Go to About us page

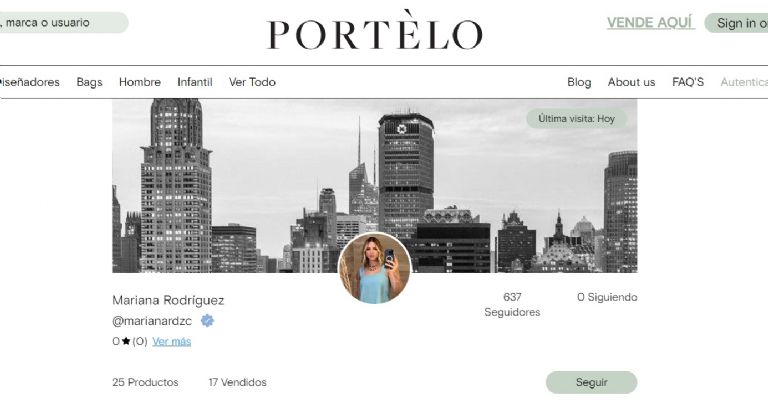(631, 82)
